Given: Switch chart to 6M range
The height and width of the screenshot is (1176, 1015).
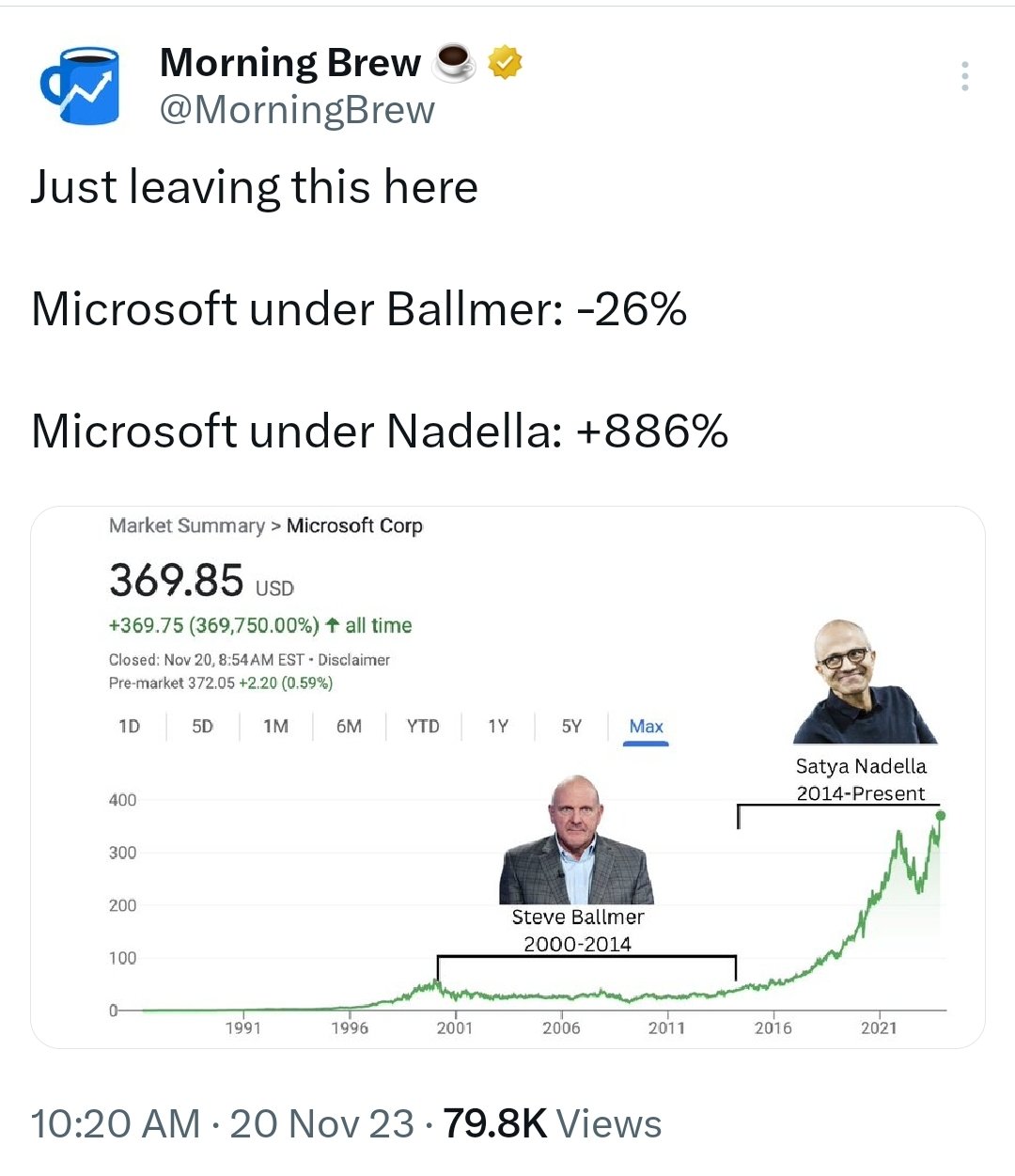Looking at the screenshot, I should point(349,727).
